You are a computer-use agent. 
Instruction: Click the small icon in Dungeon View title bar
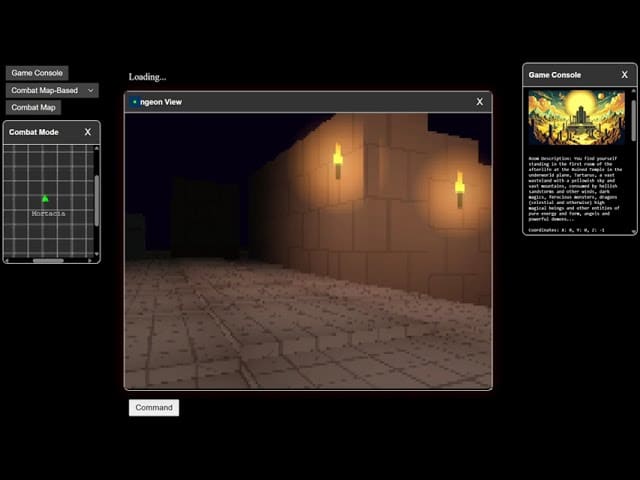coord(135,102)
